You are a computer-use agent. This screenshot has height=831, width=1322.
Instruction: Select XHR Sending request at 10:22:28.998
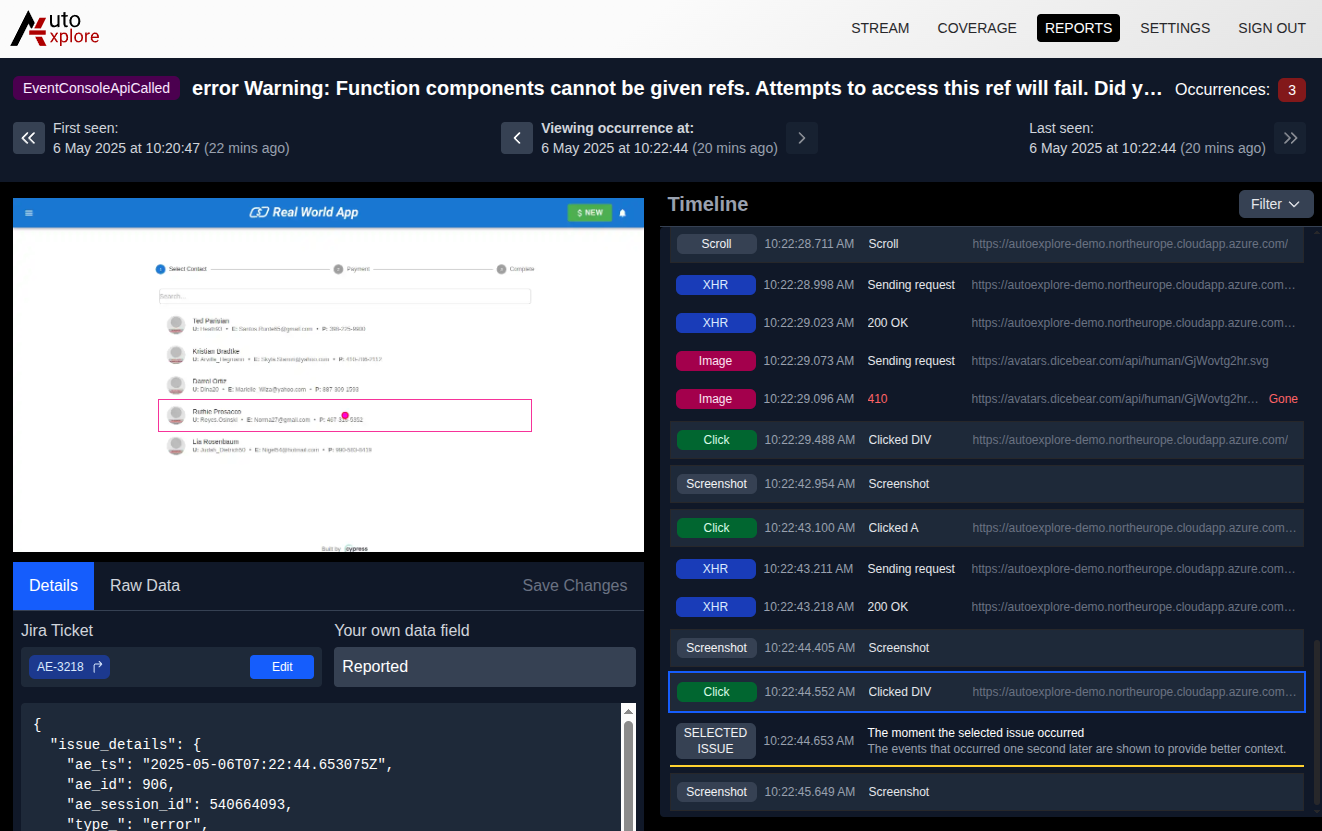coord(986,285)
